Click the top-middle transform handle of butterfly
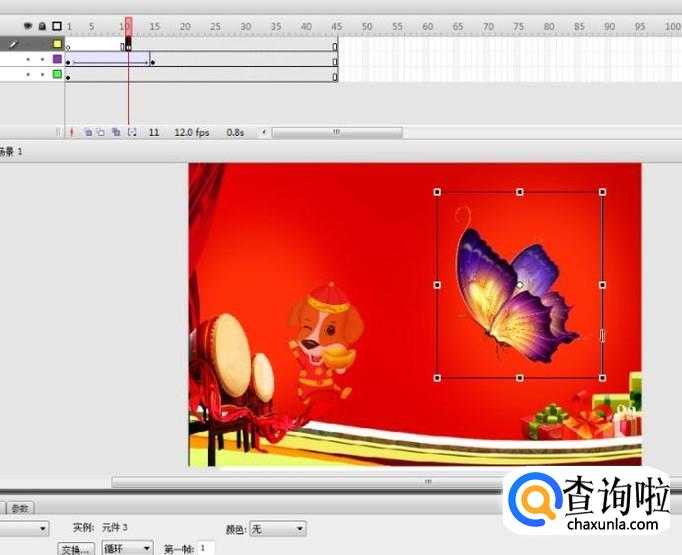The width and height of the screenshot is (682, 555). pos(520,192)
